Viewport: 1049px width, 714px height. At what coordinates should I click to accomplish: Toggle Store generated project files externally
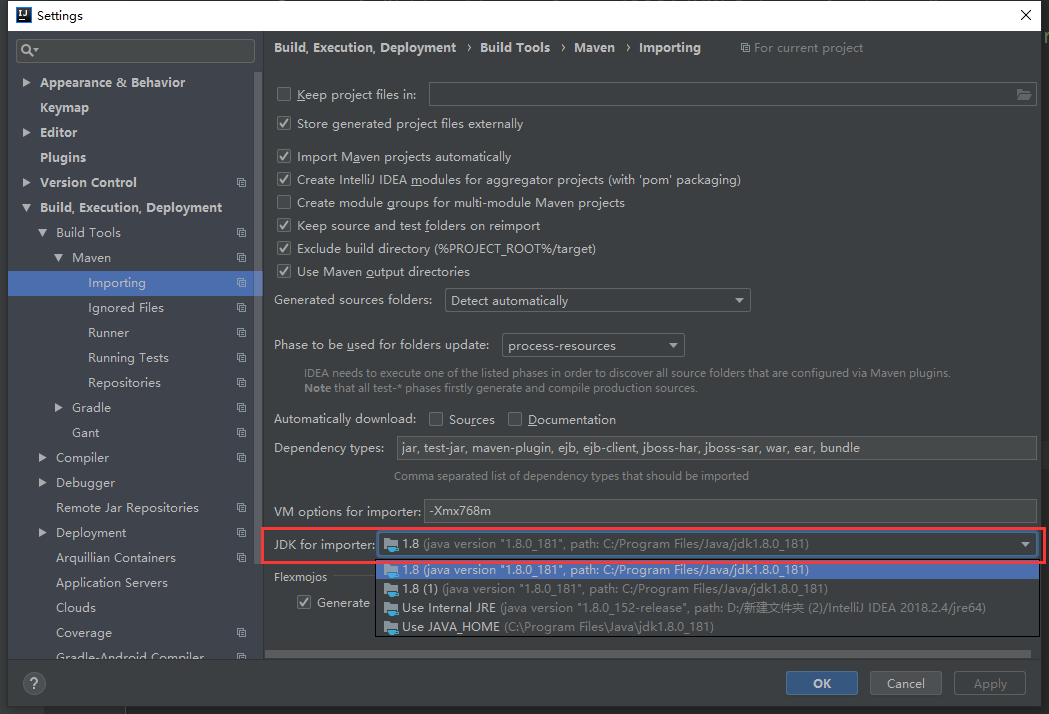284,123
